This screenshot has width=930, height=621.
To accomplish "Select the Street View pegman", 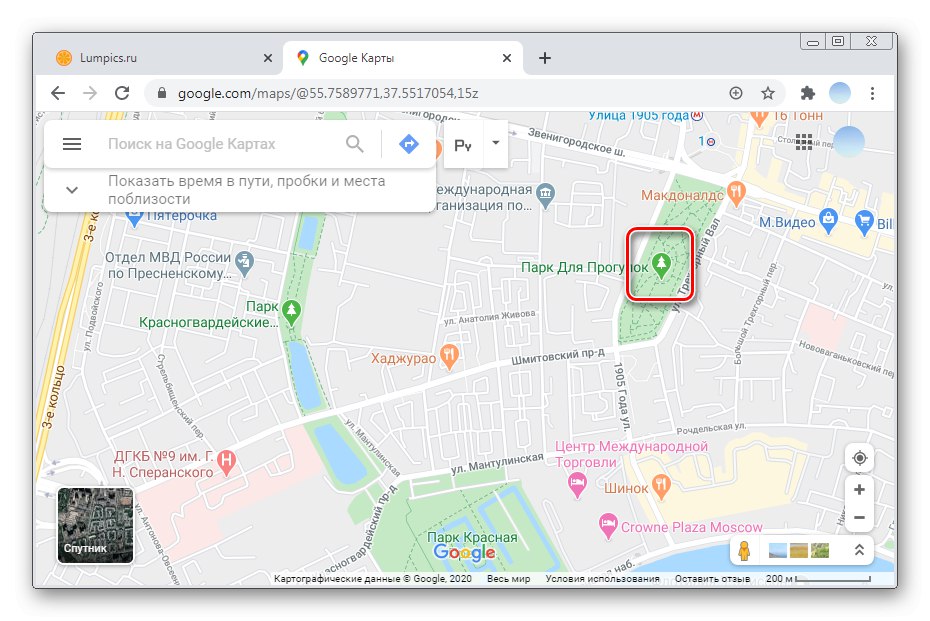I will [x=744, y=550].
